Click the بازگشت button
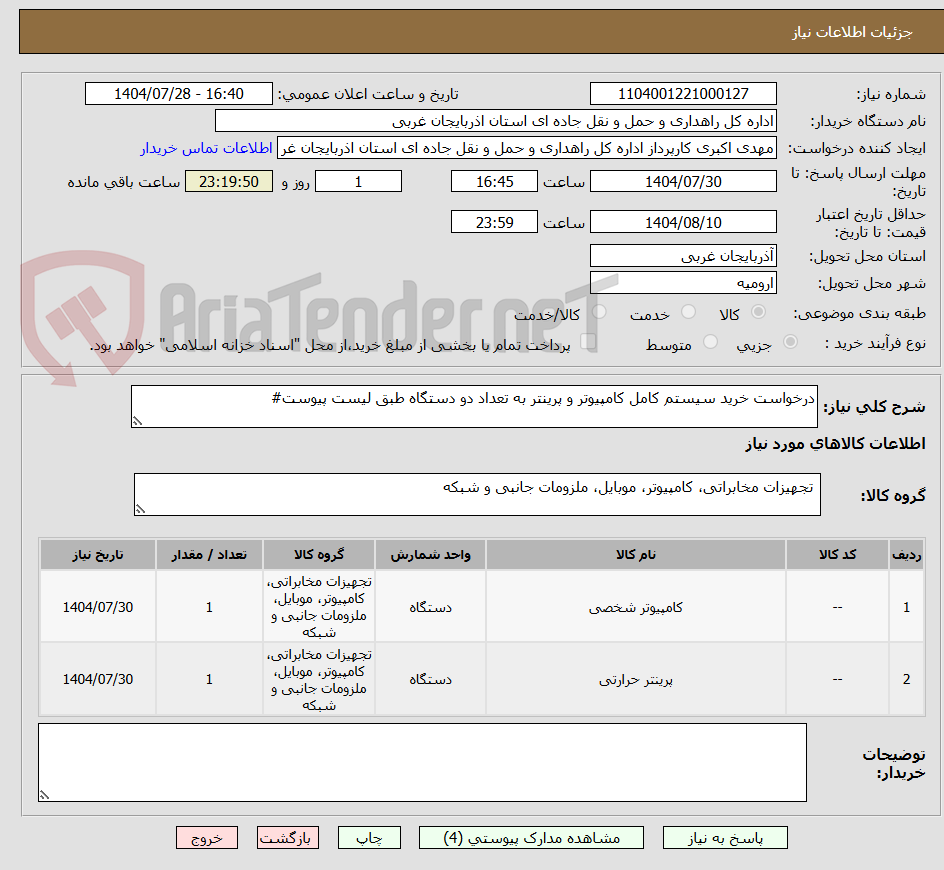 [287, 838]
